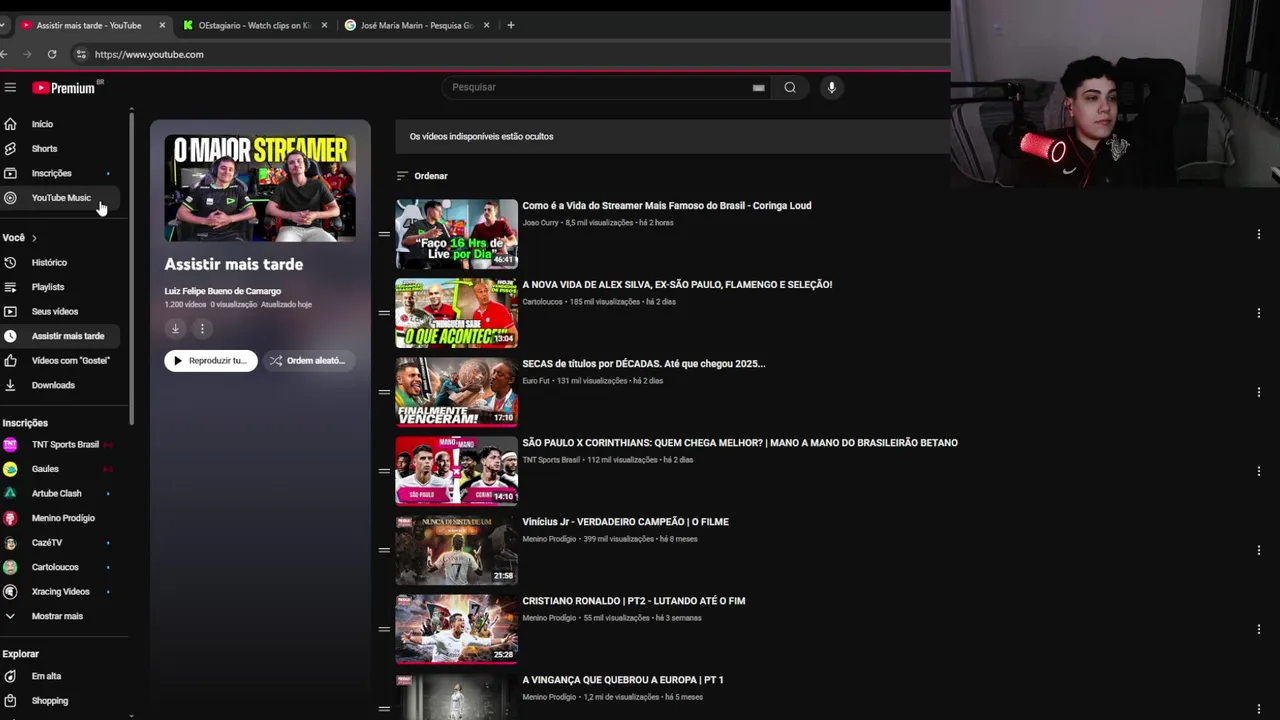The image size is (1280, 720).
Task: Click Ordem aleatória shuffle button
Action: 307,360
